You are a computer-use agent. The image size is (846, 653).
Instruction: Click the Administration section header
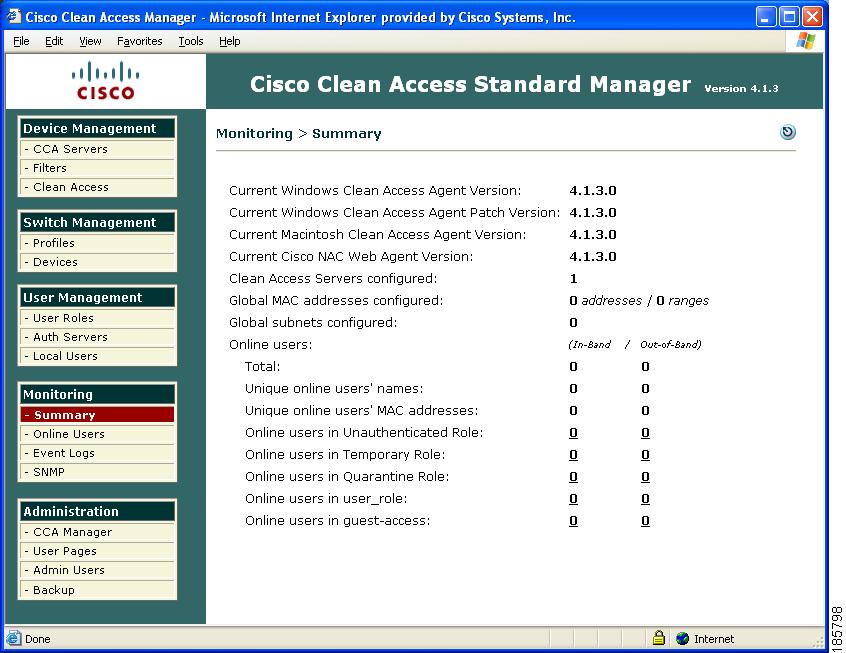pyautogui.click(x=97, y=512)
